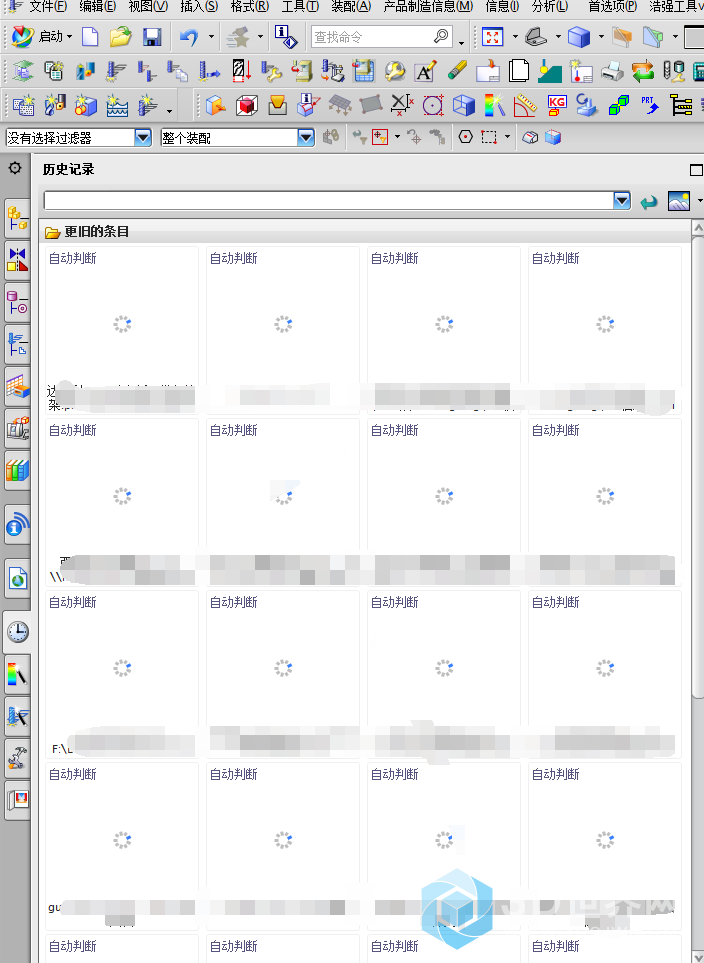The height and width of the screenshot is (963, 704).
Task: Open the HD3D info broadcast sidebar tab
Action: coord(17,524)
